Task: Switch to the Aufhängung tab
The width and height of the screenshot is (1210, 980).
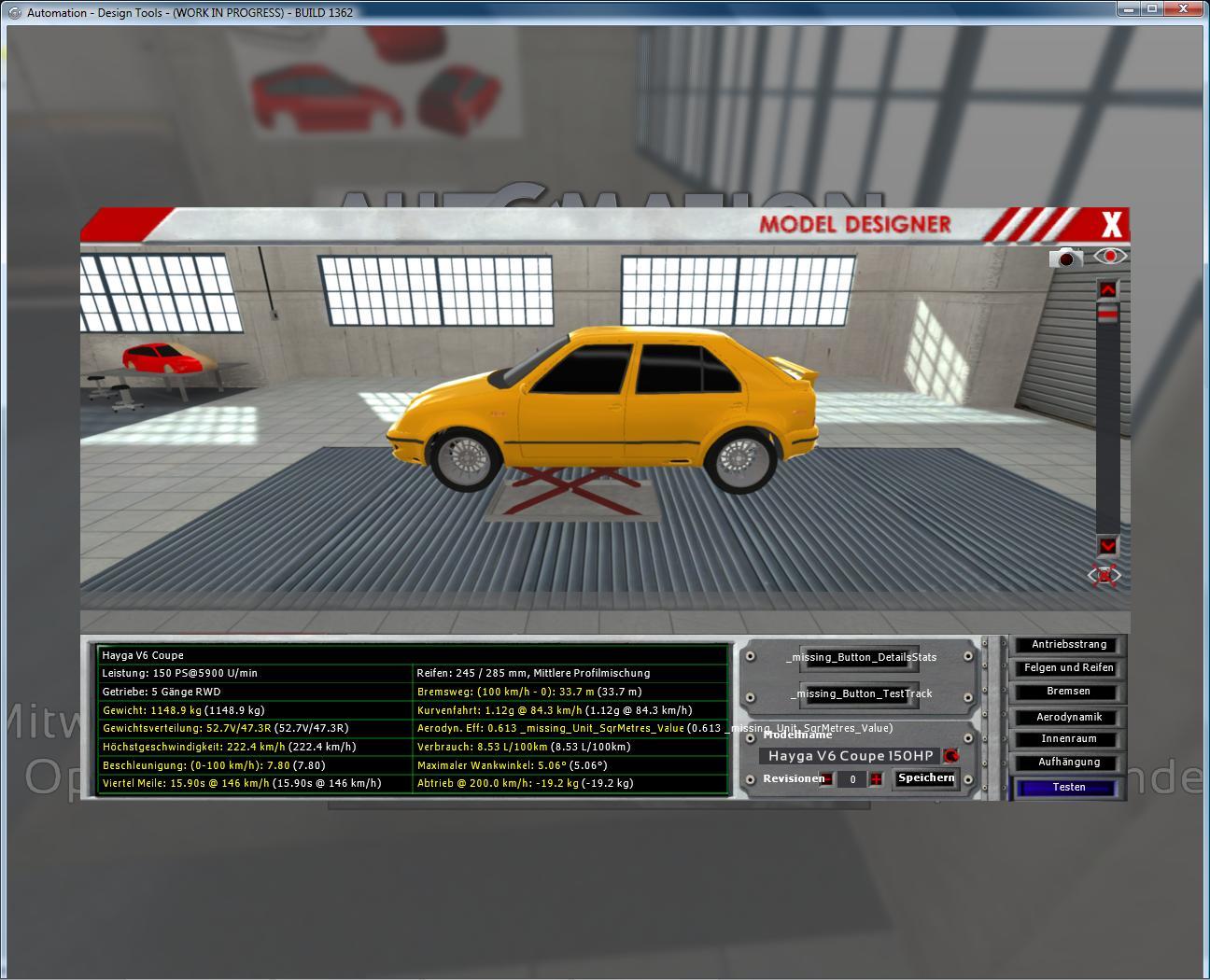Action: (x=1069, y=763)
